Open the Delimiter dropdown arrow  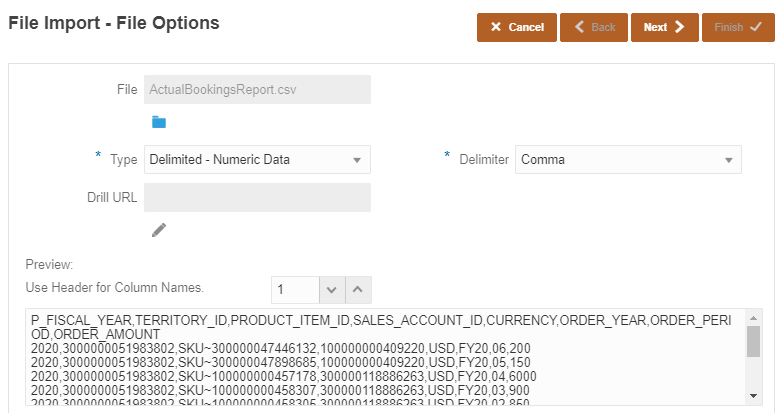728,160
